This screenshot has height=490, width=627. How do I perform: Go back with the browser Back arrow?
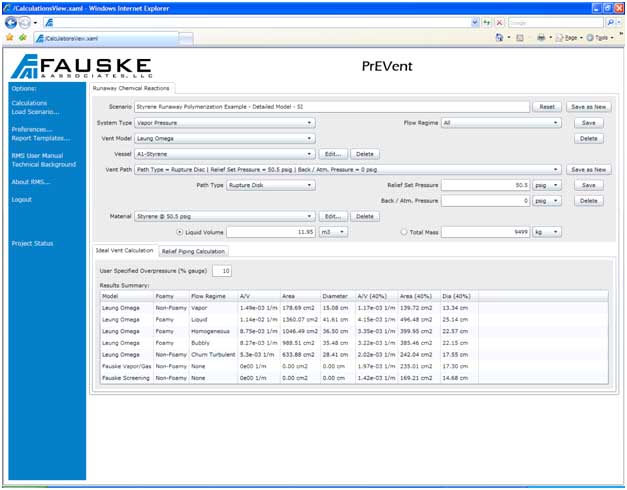click(11, 23)
